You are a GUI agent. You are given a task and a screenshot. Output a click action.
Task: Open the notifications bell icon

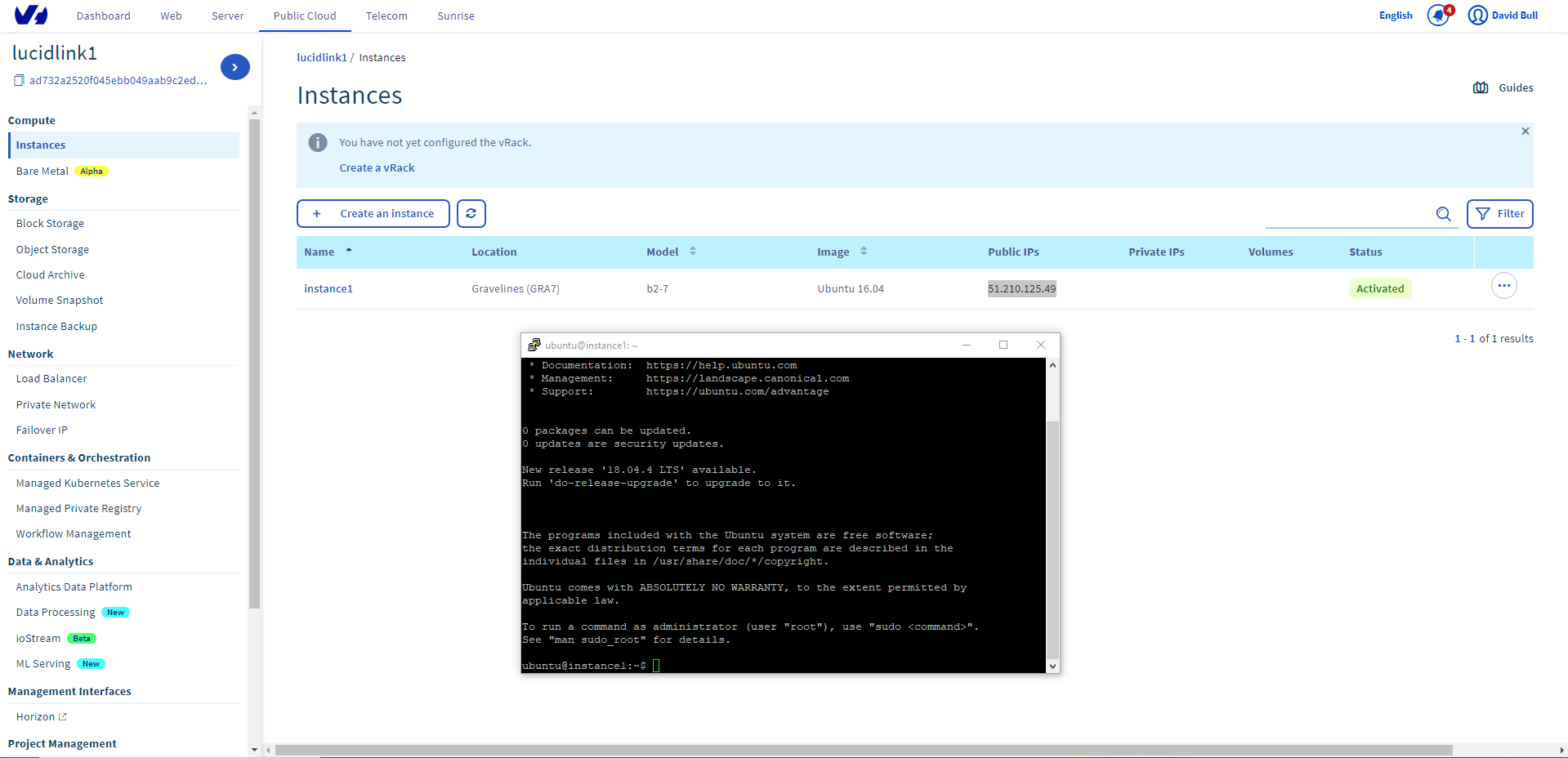[1438, 16]
